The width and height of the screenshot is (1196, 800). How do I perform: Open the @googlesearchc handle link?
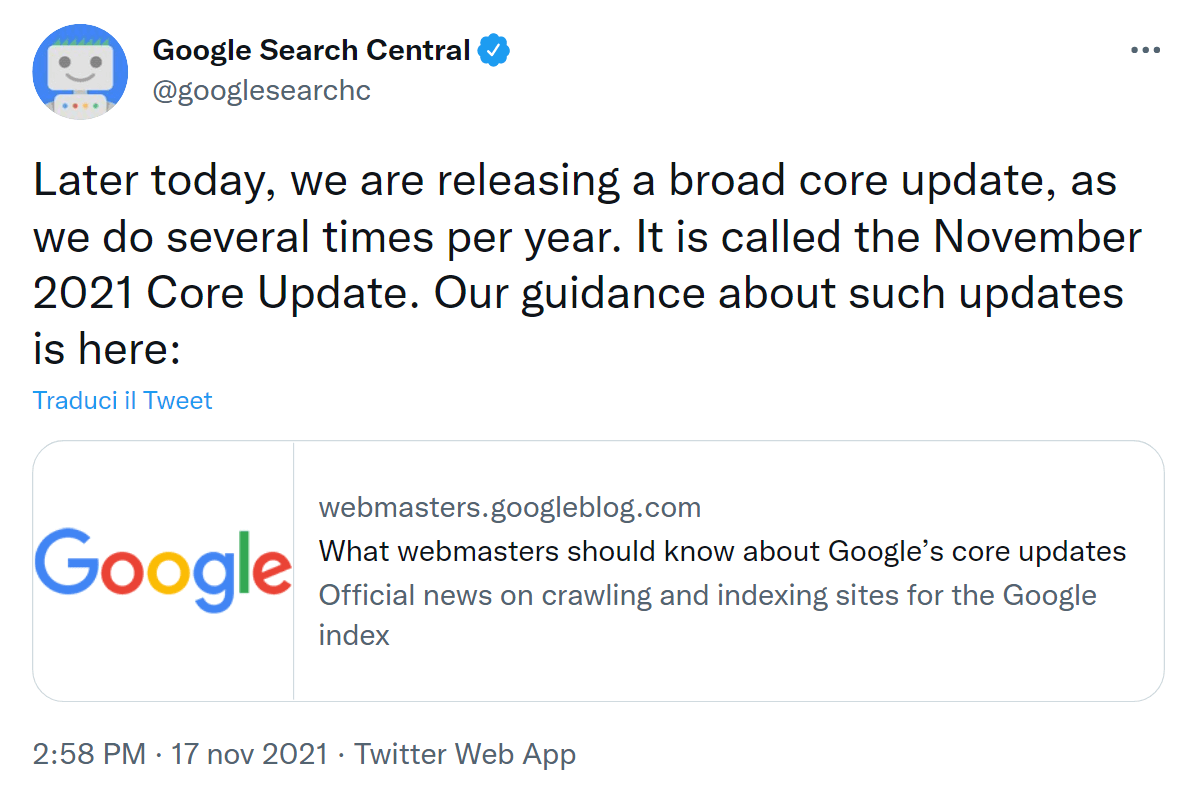(261, 90)
